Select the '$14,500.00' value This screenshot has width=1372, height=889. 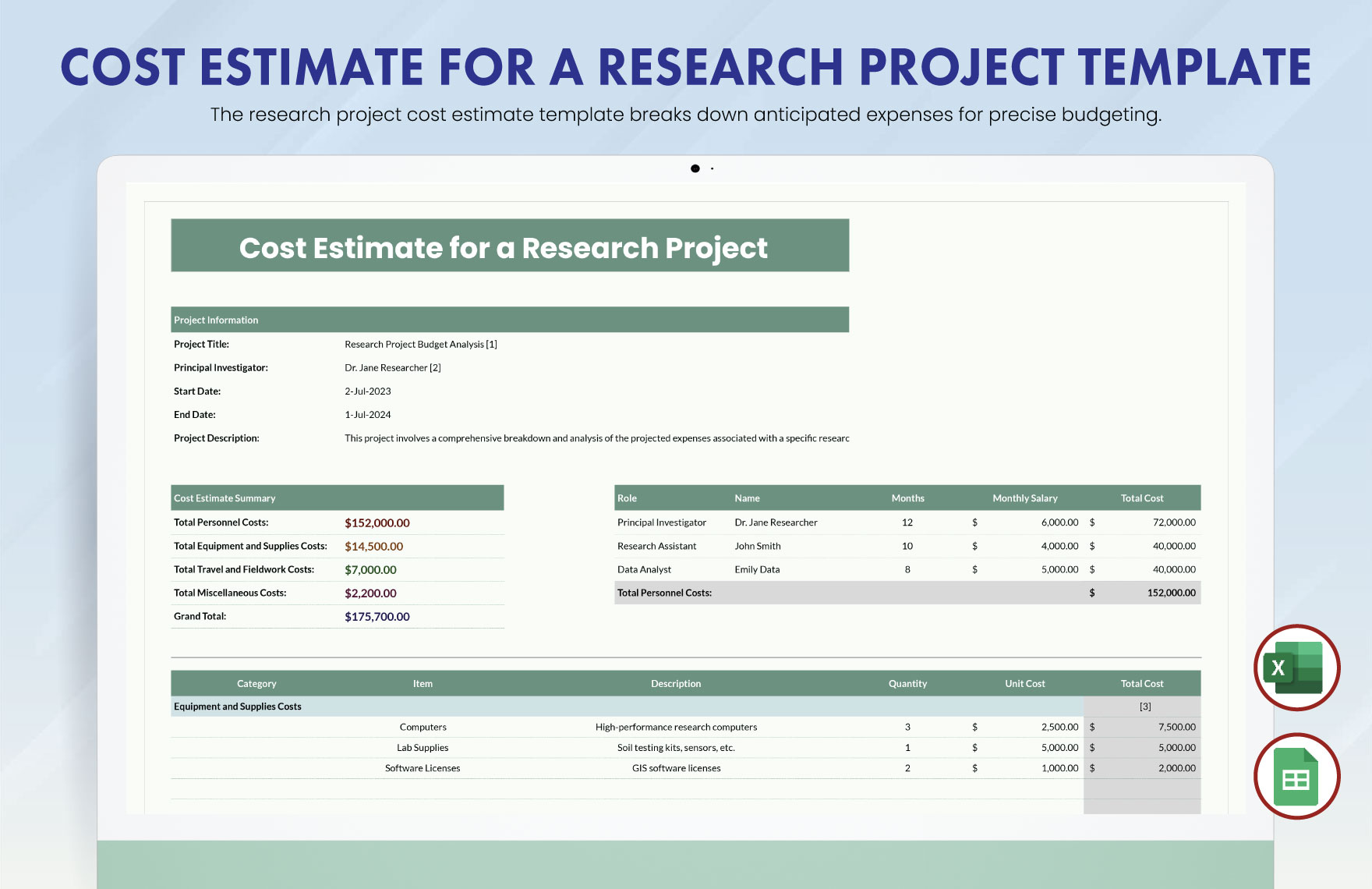(x=374, y=546)
